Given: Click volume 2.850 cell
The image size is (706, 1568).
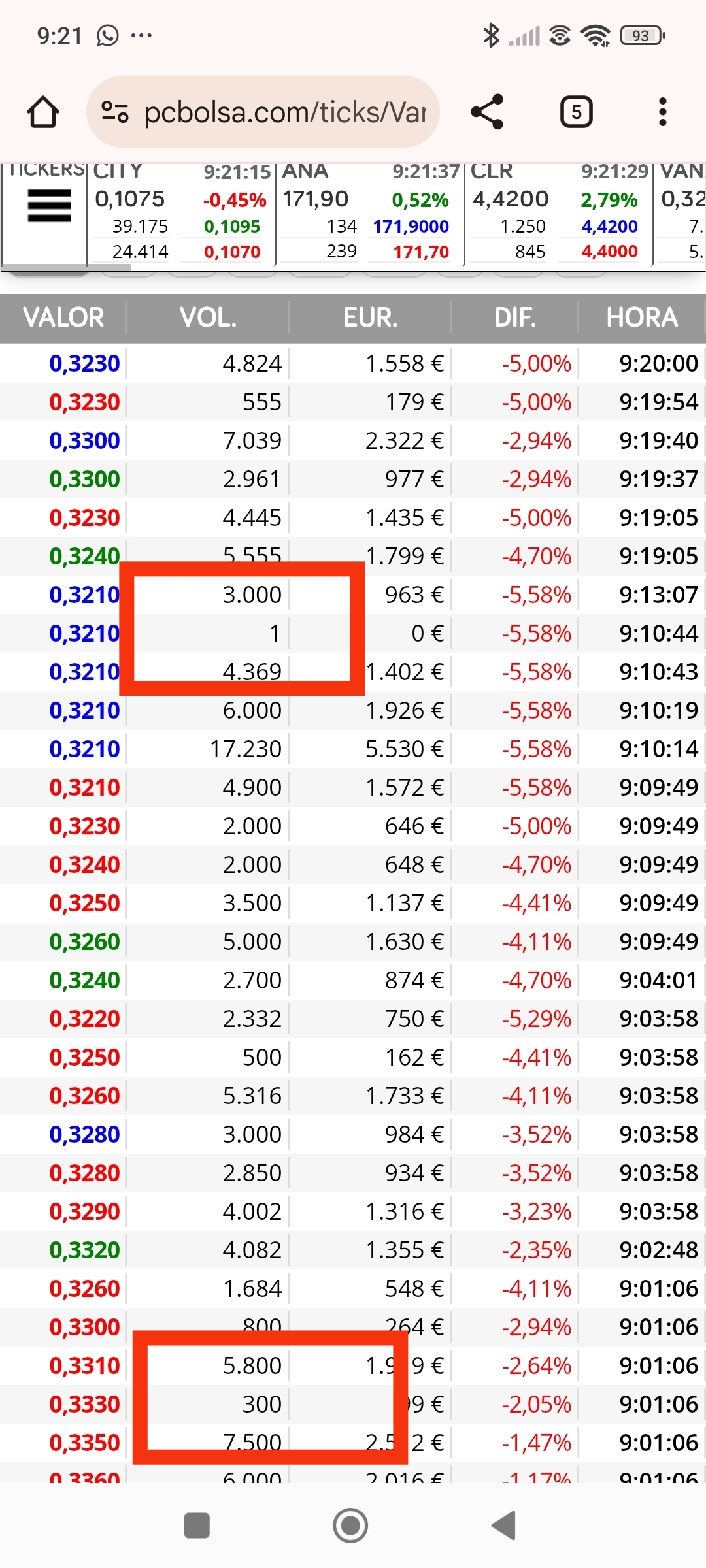Looking at the screenshot, I should tap(252, 1173).
